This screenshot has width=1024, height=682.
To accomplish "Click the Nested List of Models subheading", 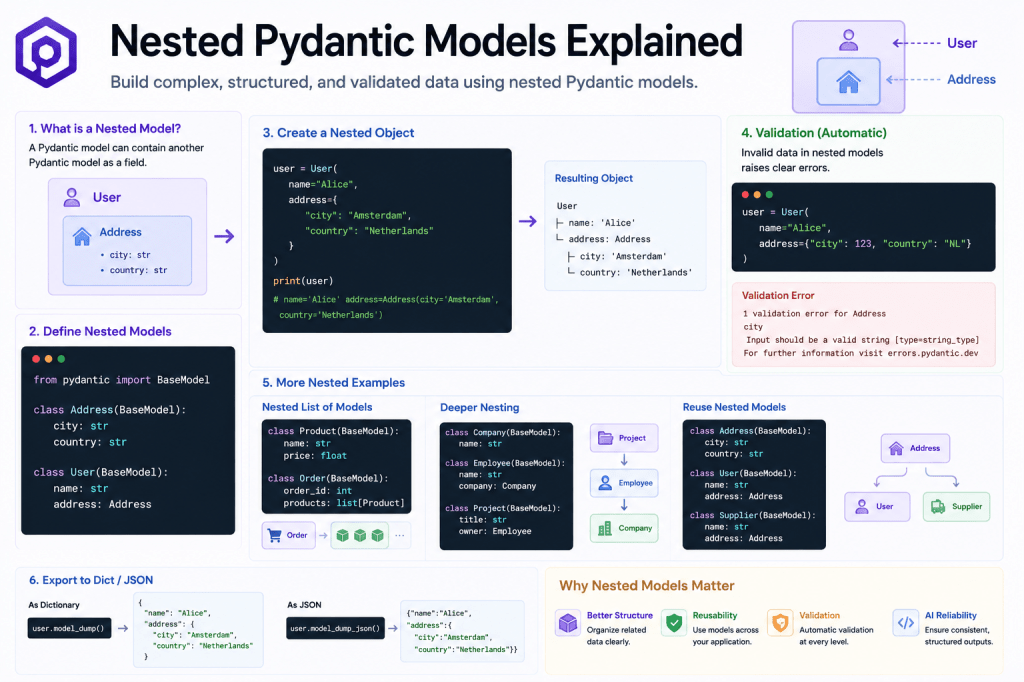I will 317,407.
